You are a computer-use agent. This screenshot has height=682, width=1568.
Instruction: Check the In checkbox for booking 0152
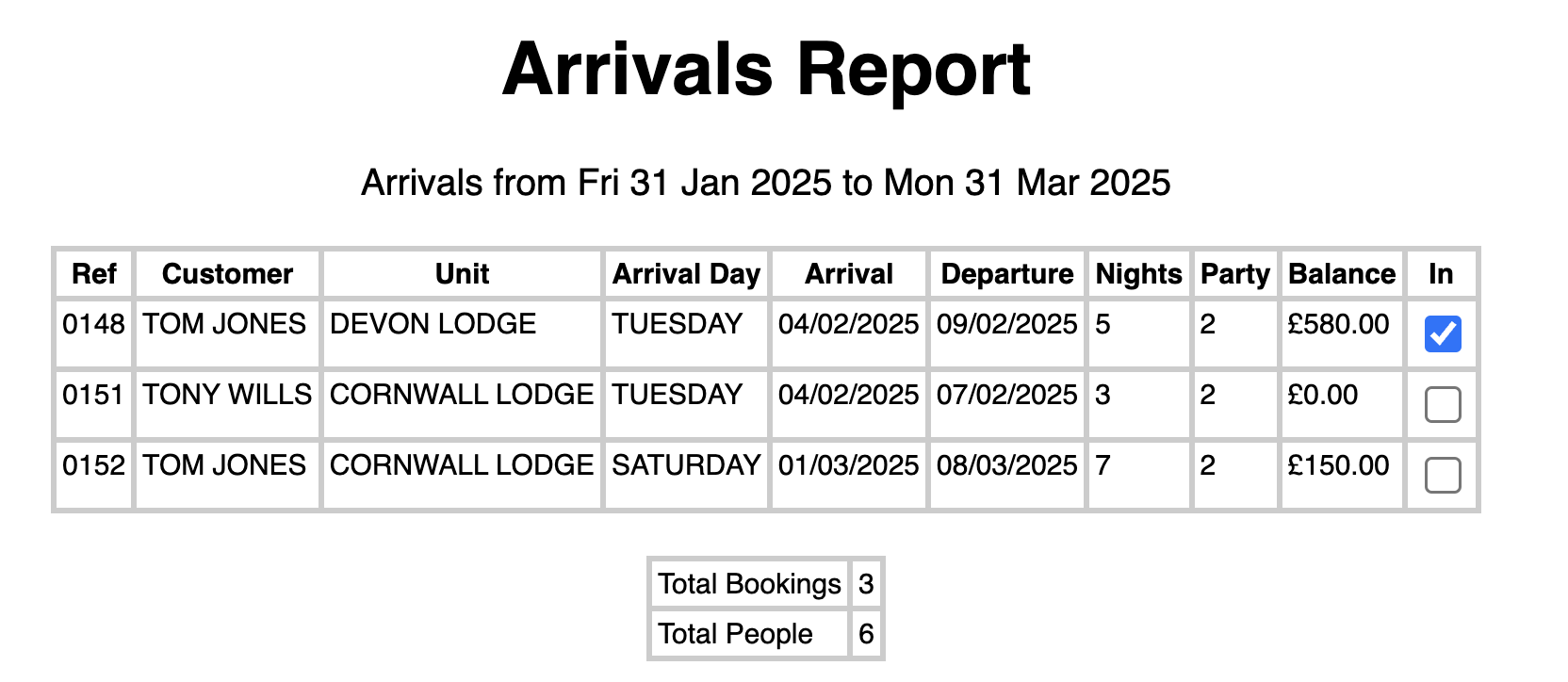(x=1441, y=474)
